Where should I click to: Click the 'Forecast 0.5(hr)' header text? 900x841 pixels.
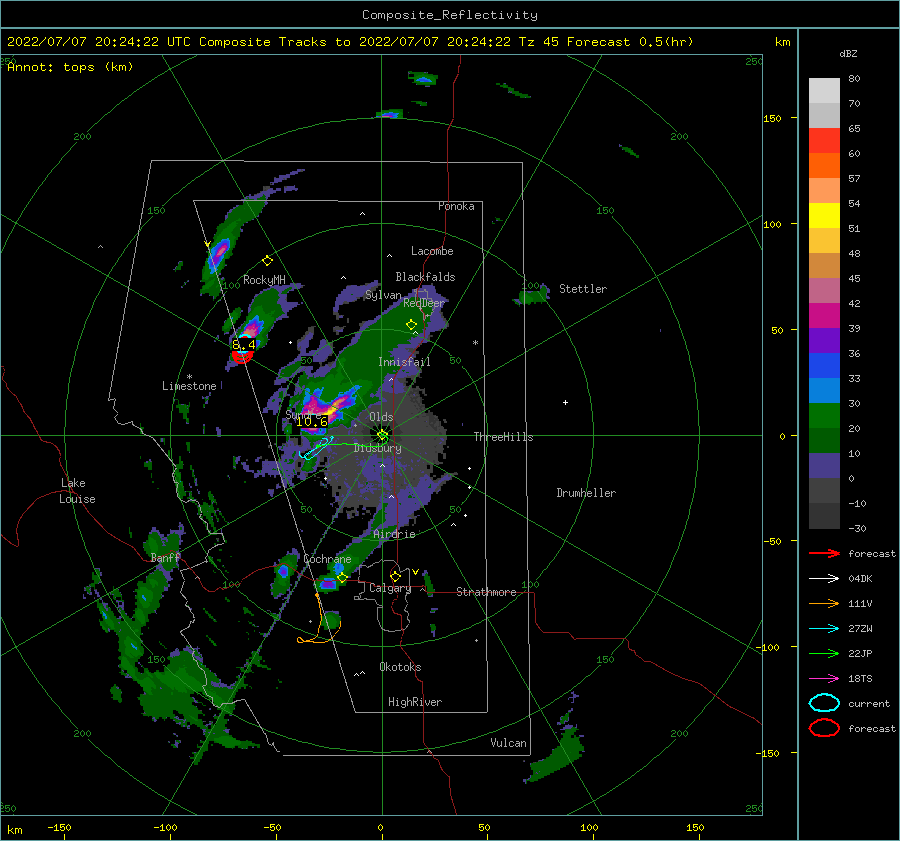tap(630, 42)
